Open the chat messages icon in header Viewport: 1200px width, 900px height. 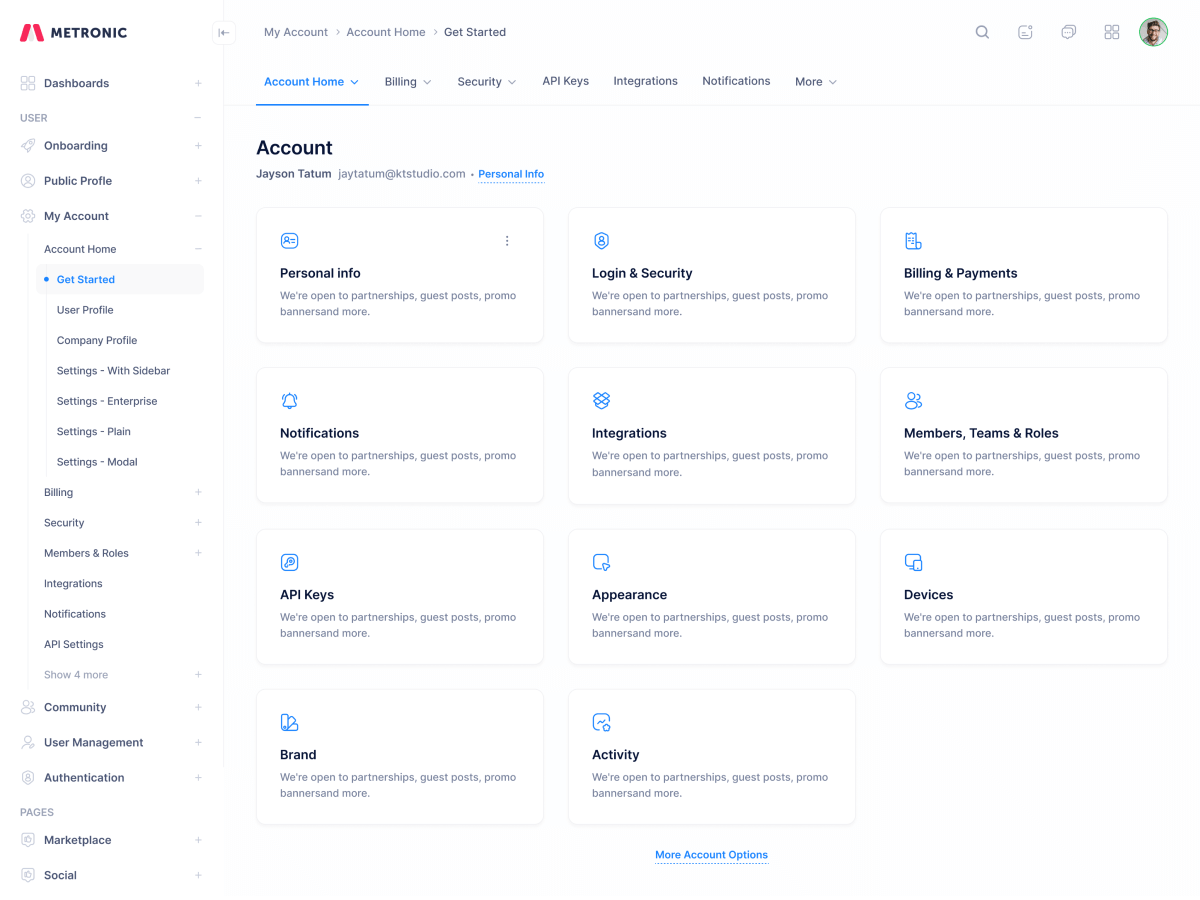[x=1068, y=32]
